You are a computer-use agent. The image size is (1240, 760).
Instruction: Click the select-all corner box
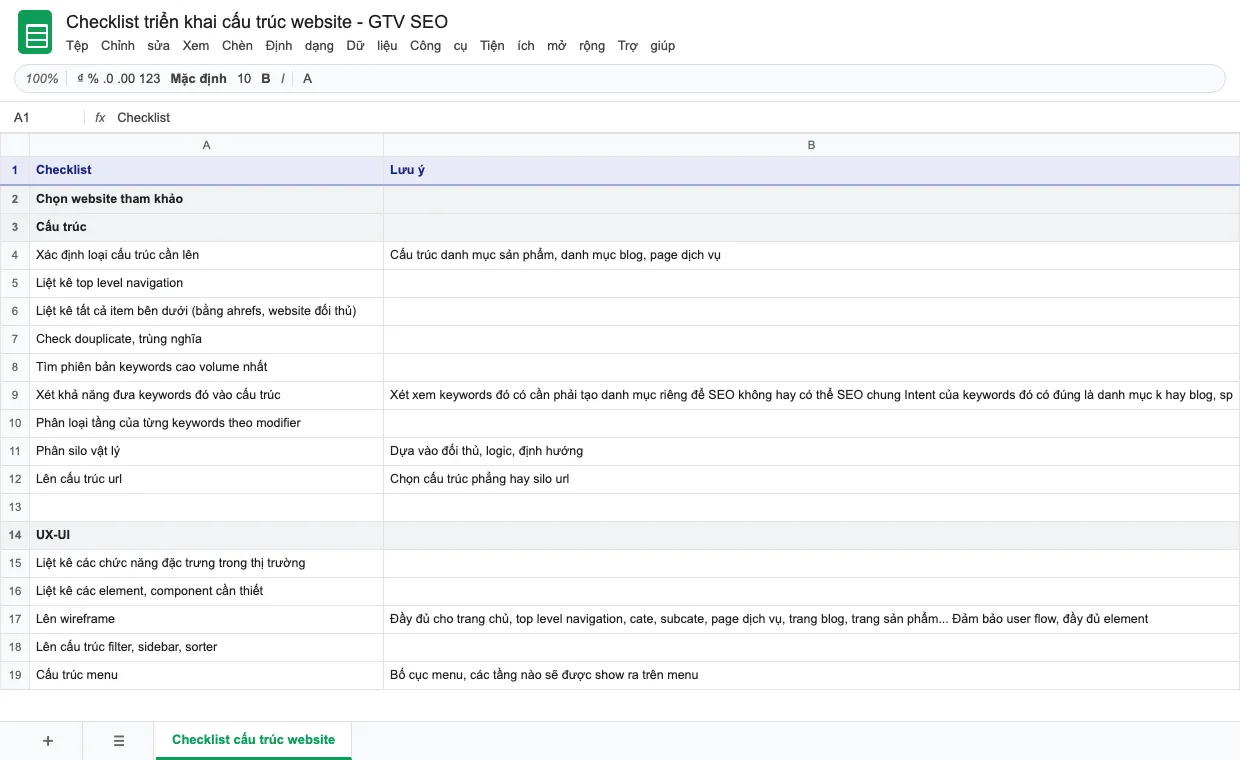coord(15,145)
